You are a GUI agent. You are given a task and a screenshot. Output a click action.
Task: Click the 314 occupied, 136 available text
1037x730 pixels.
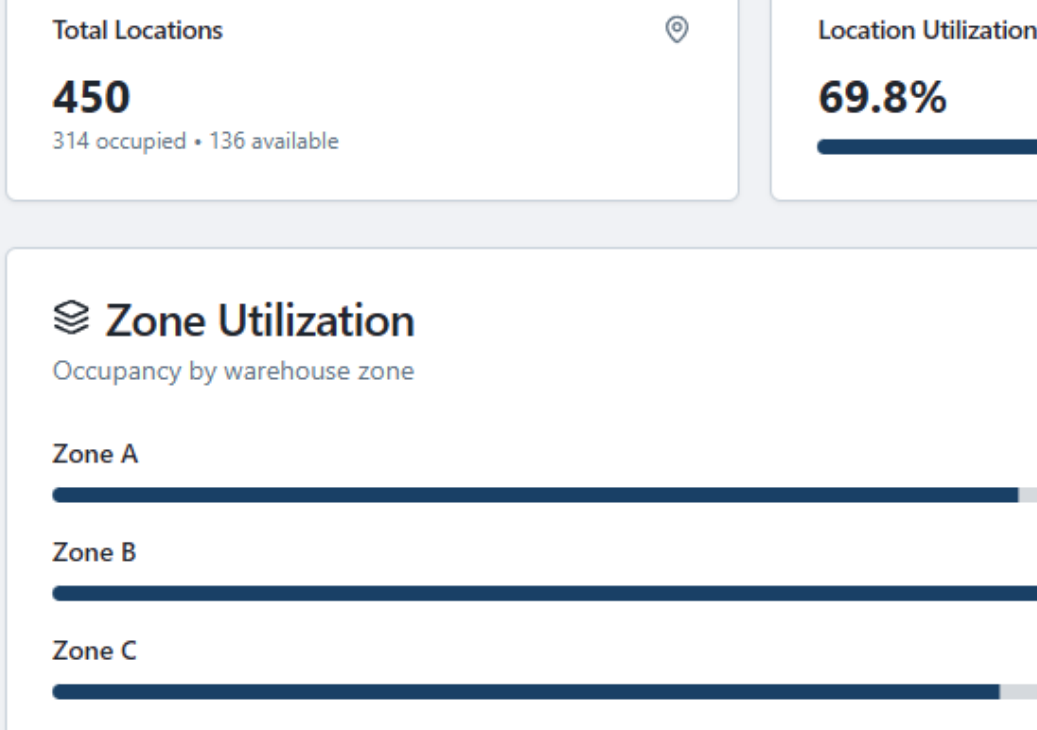(195, 141)
